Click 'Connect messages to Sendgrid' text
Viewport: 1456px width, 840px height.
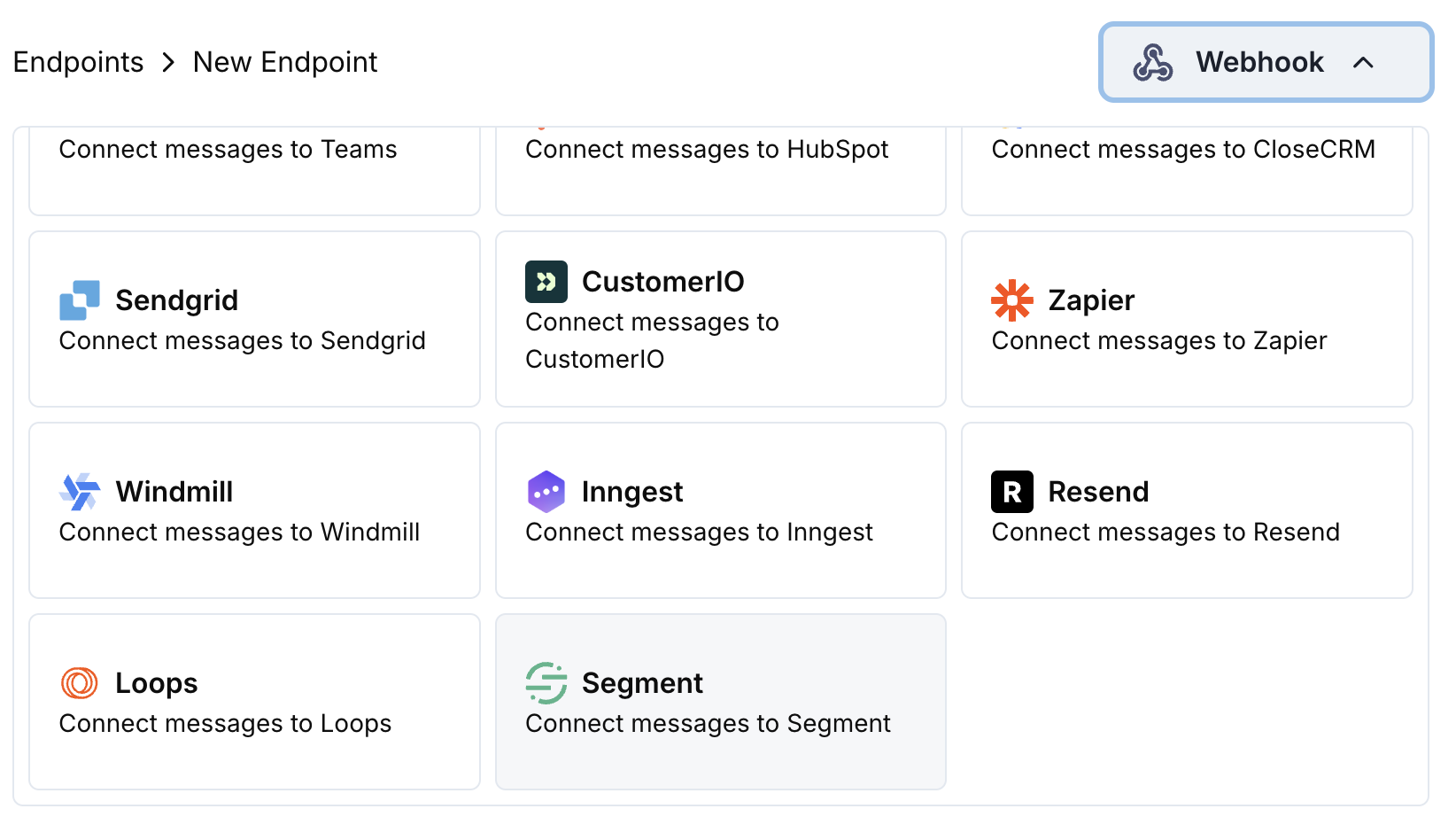click(x=243, y=341)
